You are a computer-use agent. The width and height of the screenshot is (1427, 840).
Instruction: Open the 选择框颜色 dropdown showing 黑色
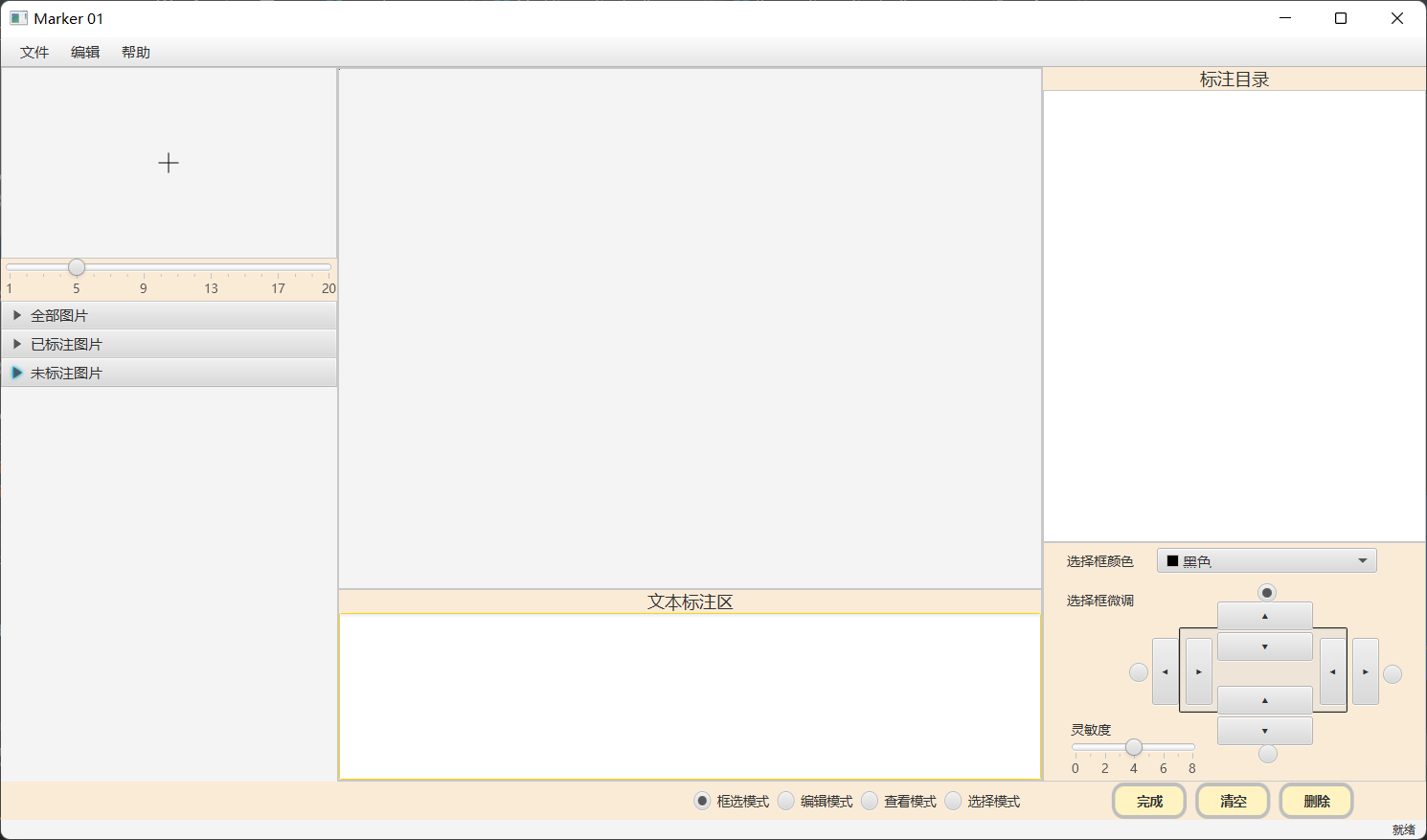coord(1267,561)
